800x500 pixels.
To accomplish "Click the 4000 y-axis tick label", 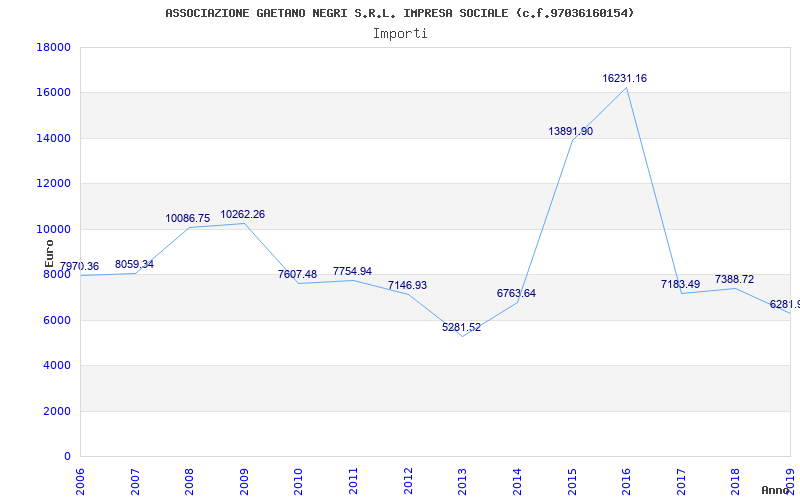I will 57,366.
